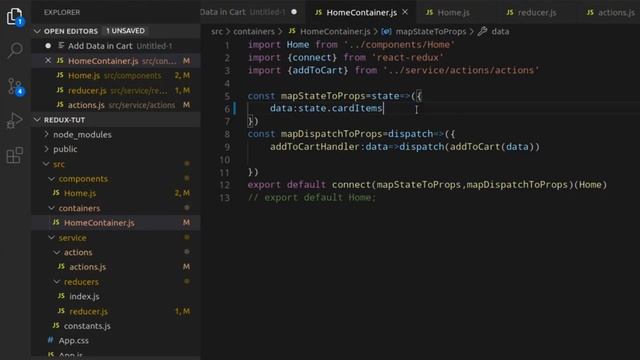
Task: Click JS icon in HomeContainer.js breadcrumb
Action: [292, 31]
